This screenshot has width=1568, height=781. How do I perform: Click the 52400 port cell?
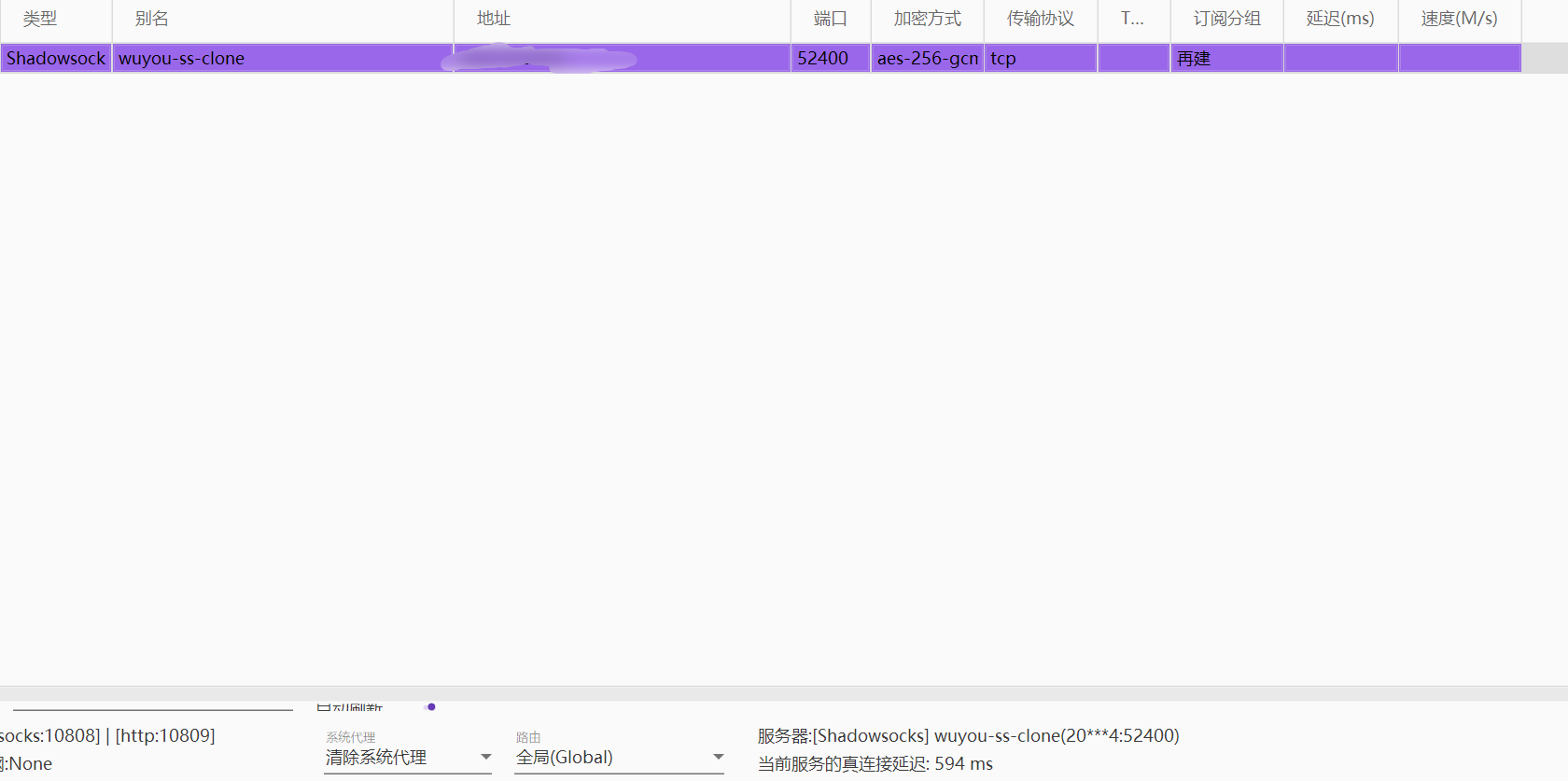pyautogui.click(x=822, y=59)
